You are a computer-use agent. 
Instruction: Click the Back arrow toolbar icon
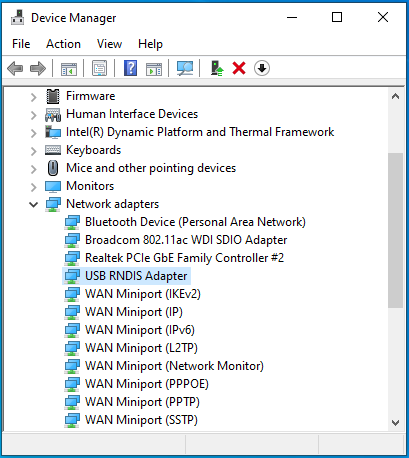tap(15, 68)
